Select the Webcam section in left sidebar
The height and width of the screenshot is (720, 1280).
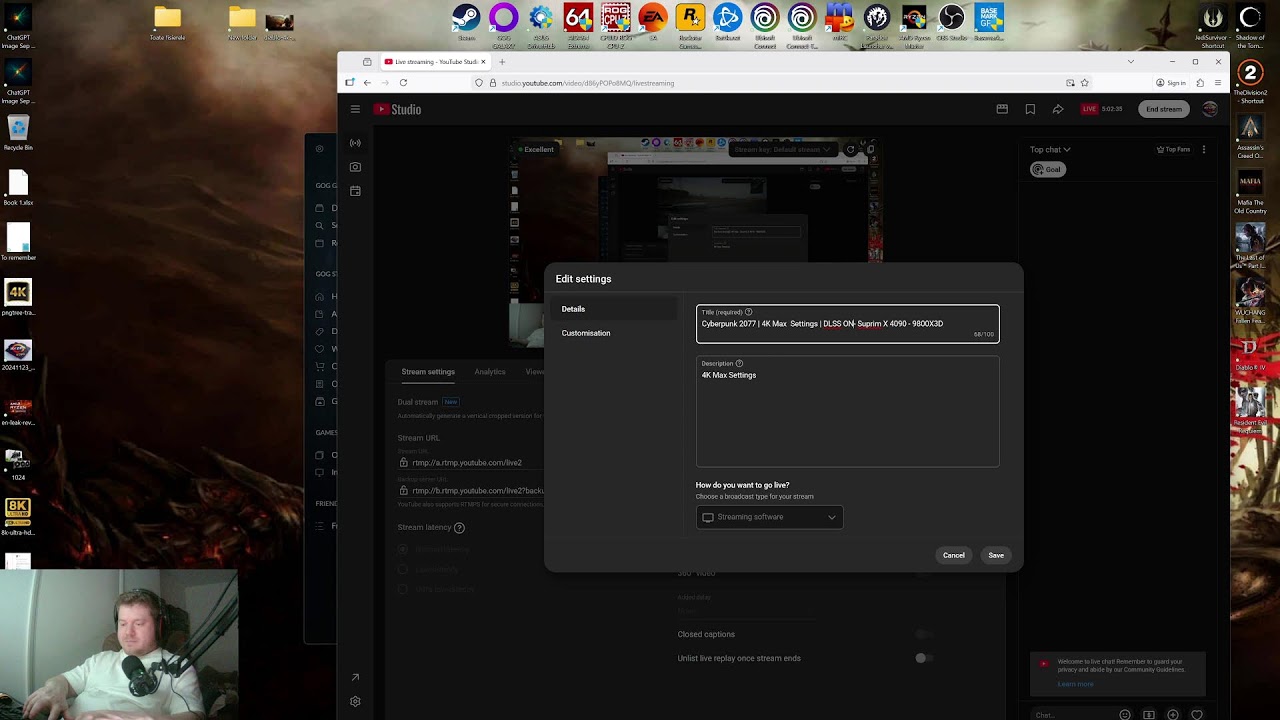click(355, 167)
